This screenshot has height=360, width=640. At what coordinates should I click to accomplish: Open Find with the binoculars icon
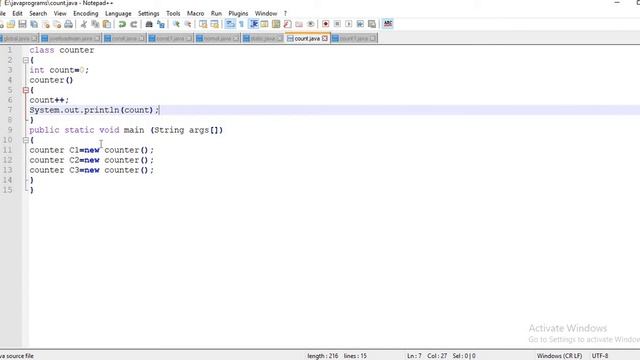(149, 24)
